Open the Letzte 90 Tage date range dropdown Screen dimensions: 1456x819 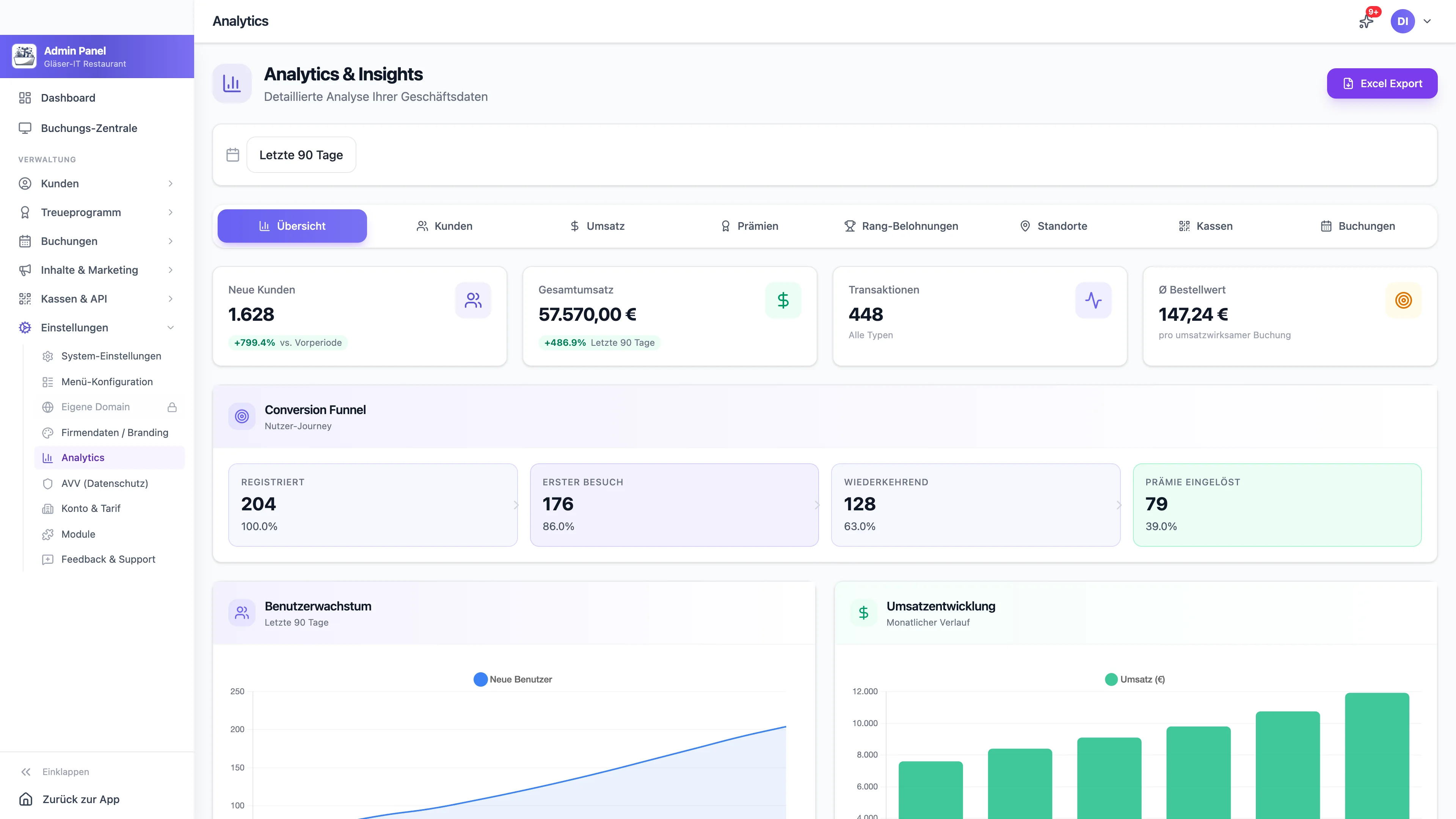tap(301, 155)
